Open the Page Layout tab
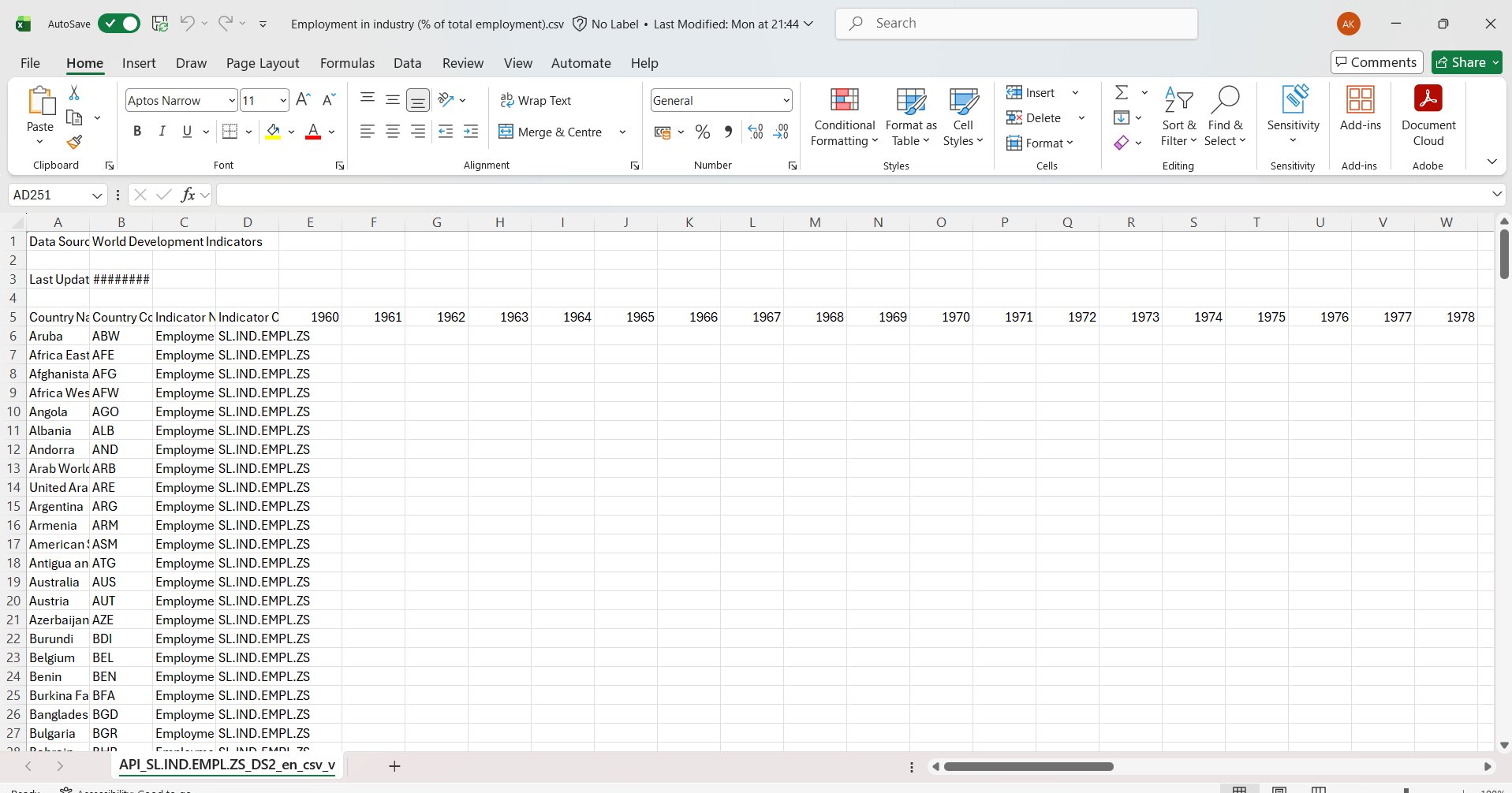 coord(263,63)
